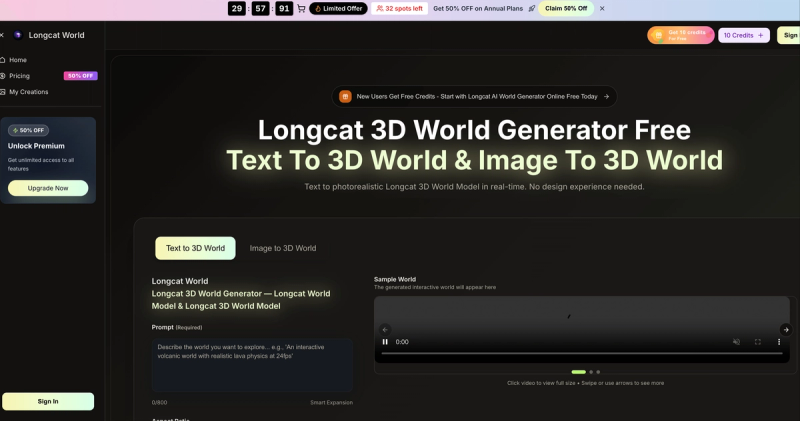Go to the next sample with right arrow
Screen dimensions: 800x421
click(x=786, y=330)
